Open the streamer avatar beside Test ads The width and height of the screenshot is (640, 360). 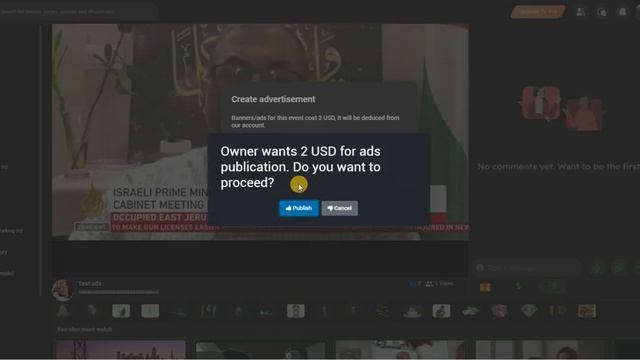[x=62, y=289]
